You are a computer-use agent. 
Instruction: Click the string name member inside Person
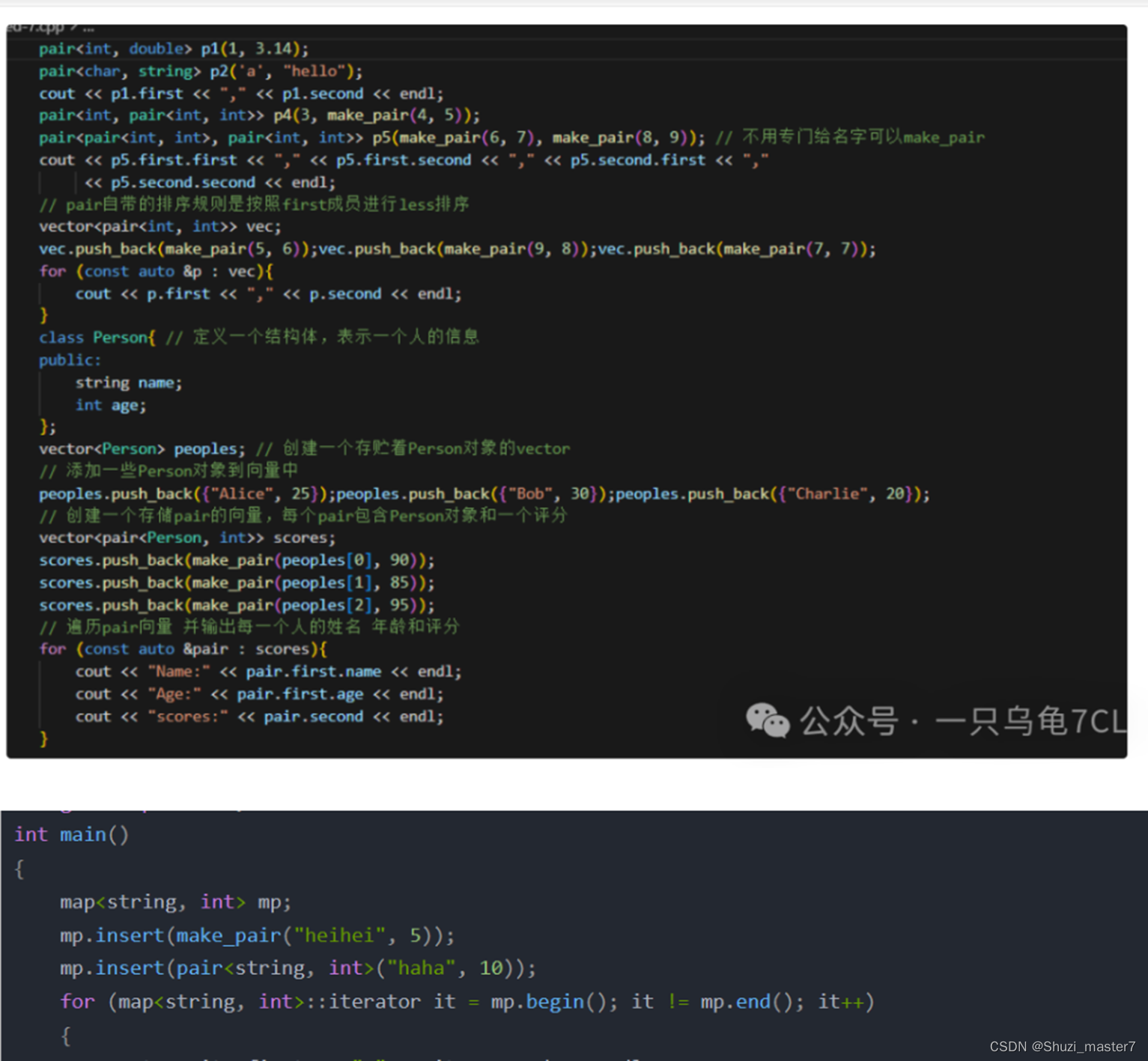(127, 382)
